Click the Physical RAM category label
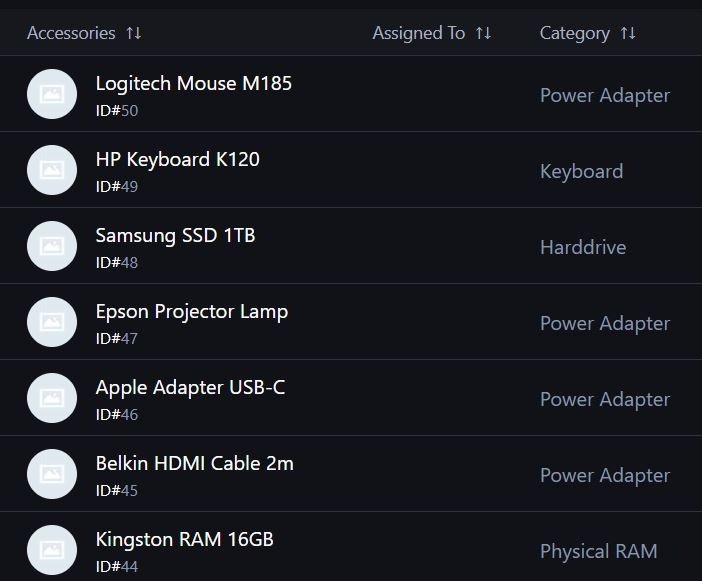The image size is (702, 581). click(599, 551)
